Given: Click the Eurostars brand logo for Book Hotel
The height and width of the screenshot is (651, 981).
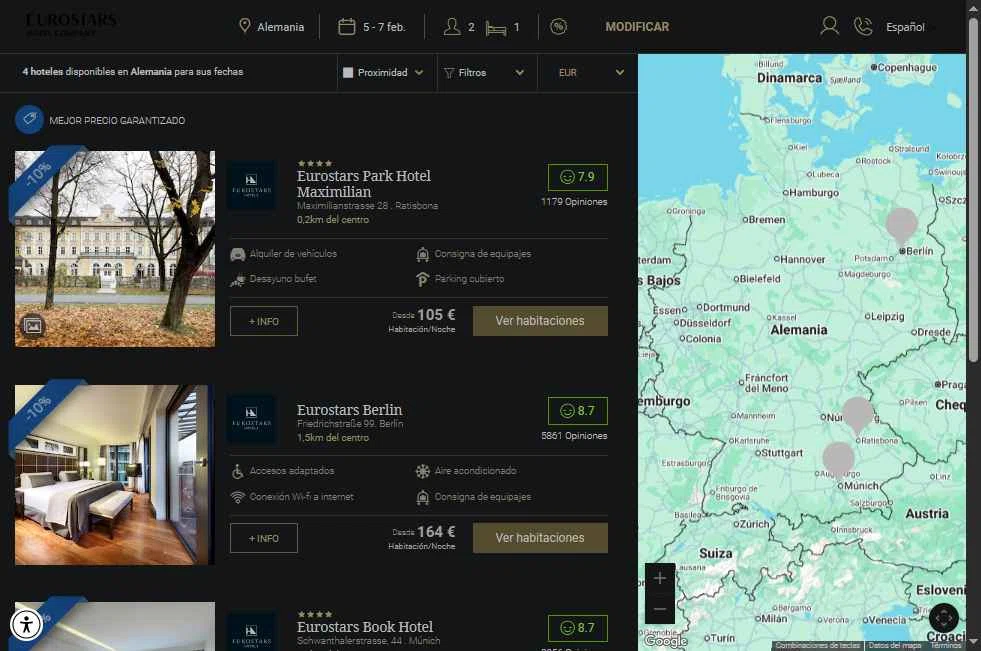Looking at the screenshot, I should click(x=252, y=632).
